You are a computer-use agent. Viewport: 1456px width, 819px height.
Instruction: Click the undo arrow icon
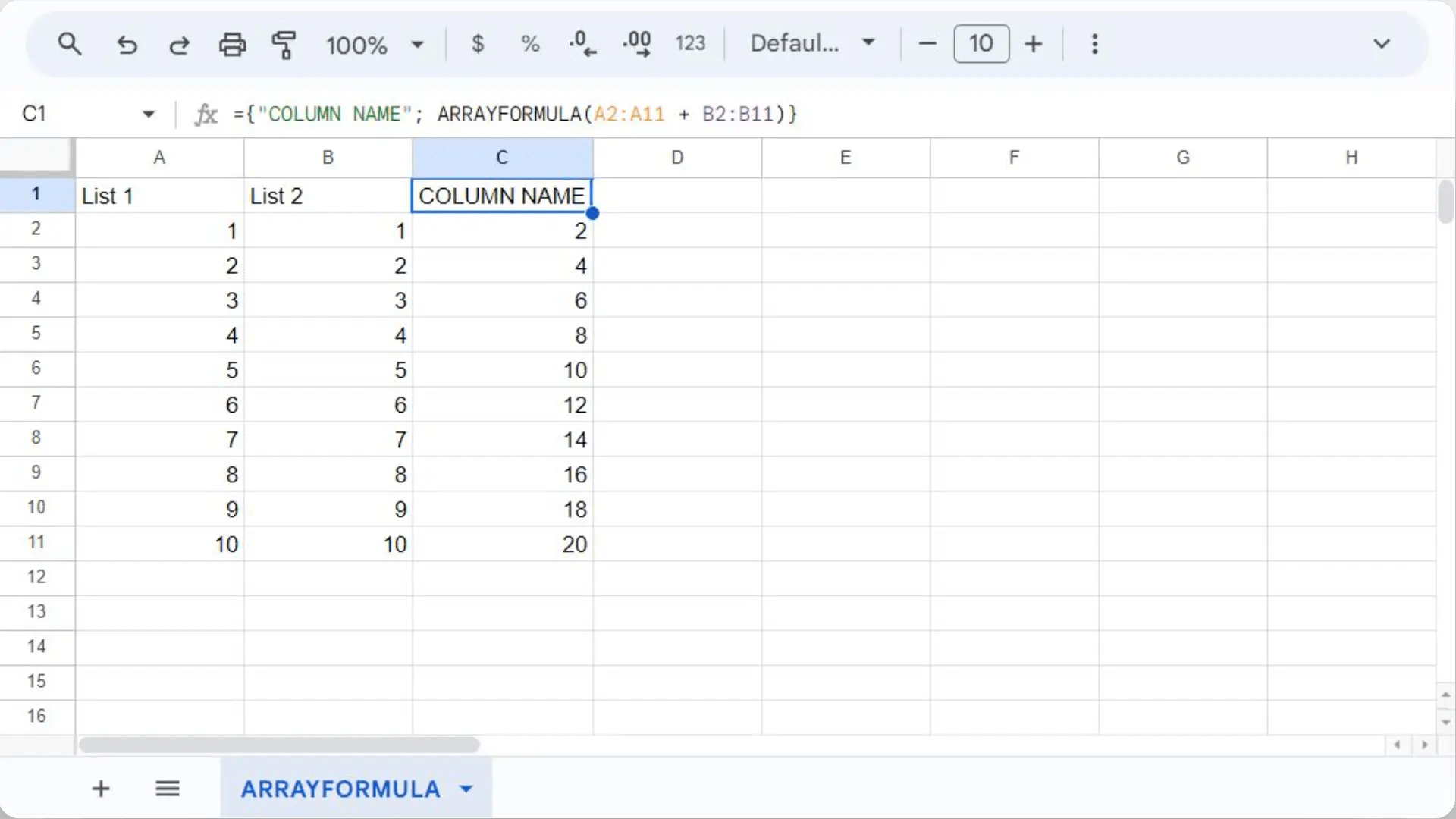click(x=127, y=45)
